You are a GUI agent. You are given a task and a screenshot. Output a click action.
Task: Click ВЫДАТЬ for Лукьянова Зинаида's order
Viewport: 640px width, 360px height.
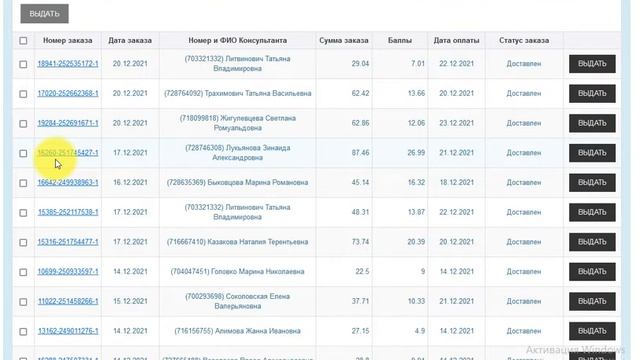pyautogui.click(x=592, y=153)
